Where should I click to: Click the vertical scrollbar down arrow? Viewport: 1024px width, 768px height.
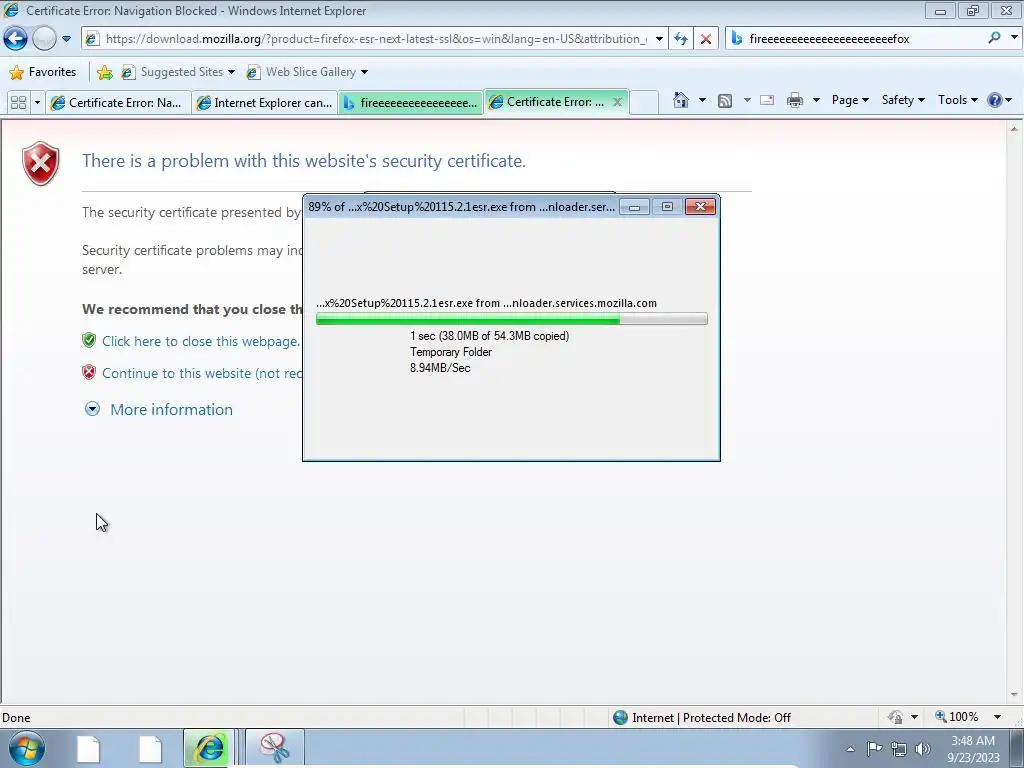tap(1014, 695)
